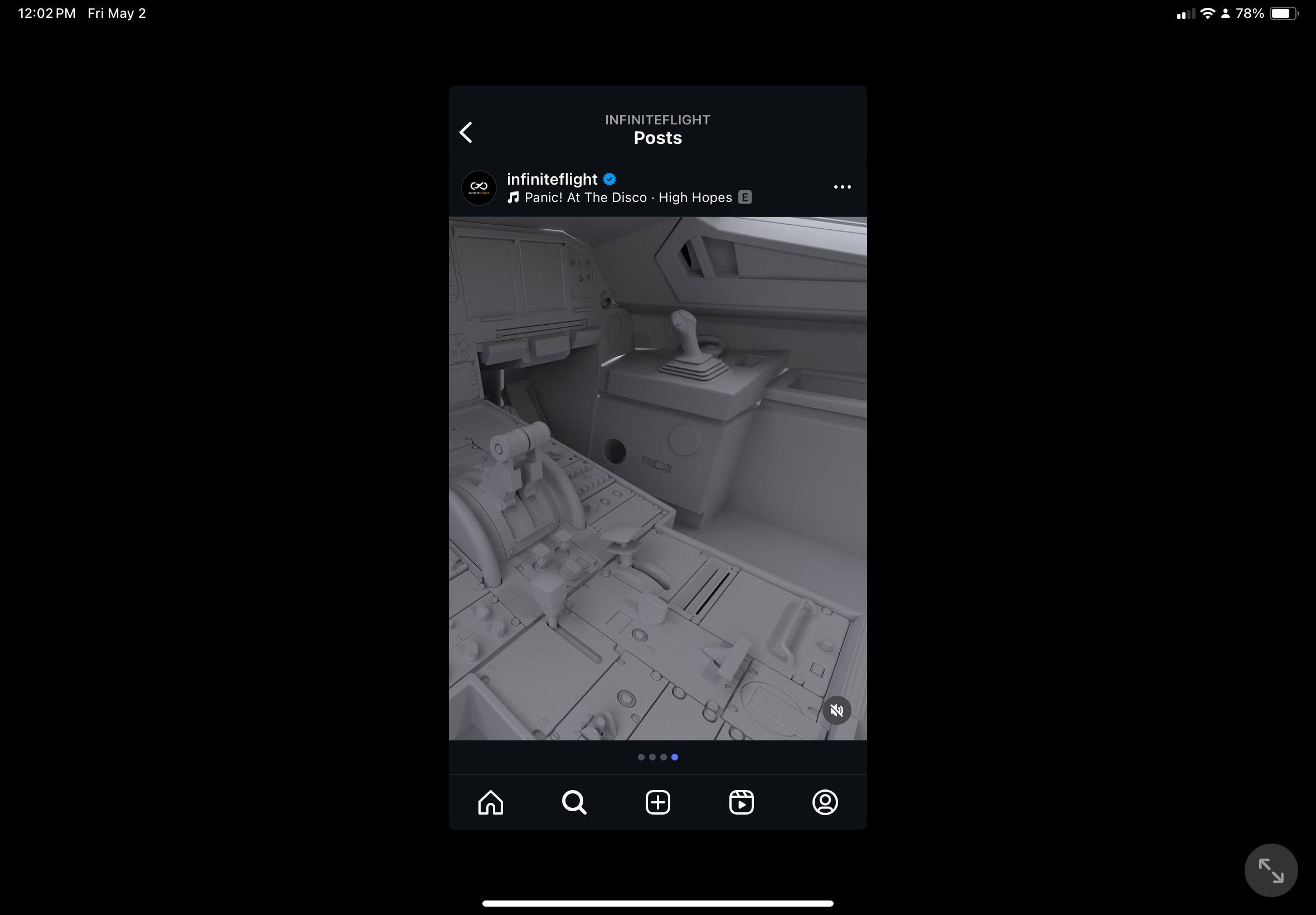Expand the app window using resize arrows
The width and height of the screenshot is (1316, 915).
click(x=1270, y=870)
